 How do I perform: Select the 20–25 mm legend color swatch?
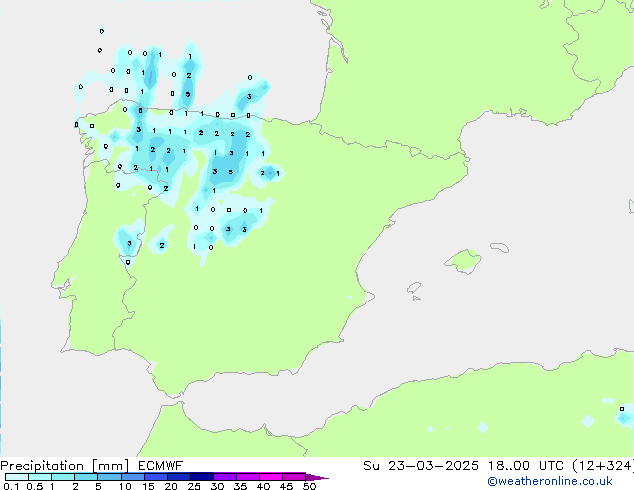pyautogui.click(x=178, y=477)
